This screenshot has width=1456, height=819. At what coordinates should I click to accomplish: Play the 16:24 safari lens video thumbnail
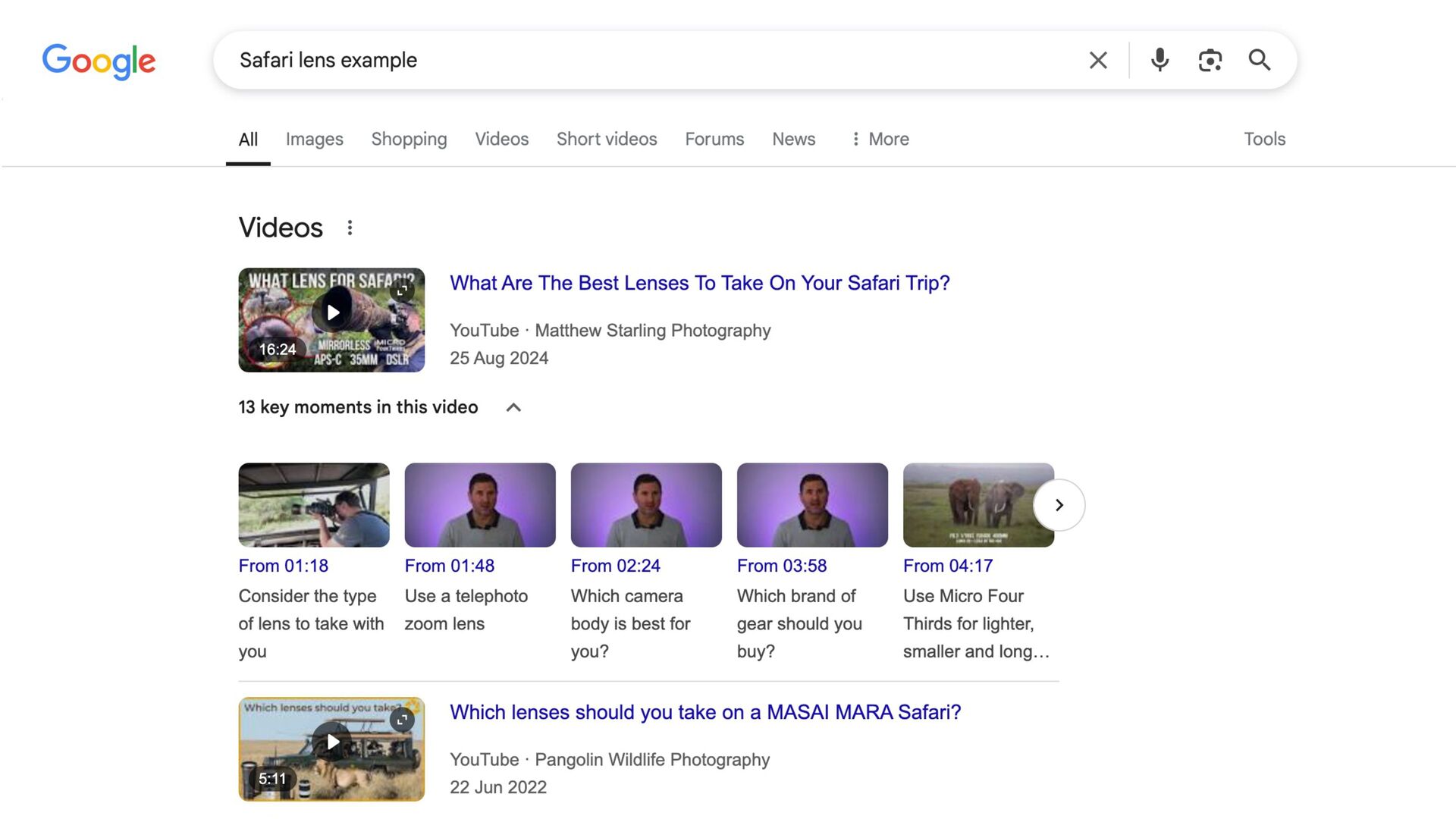point(331,319)
